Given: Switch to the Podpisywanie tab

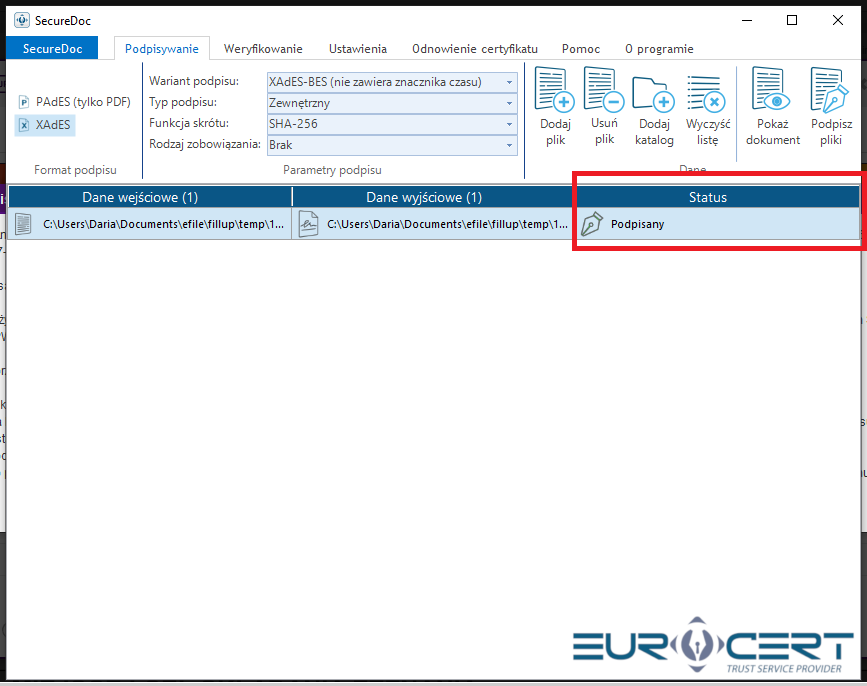Looking at the screenshot, I should [x=161, y=49].
